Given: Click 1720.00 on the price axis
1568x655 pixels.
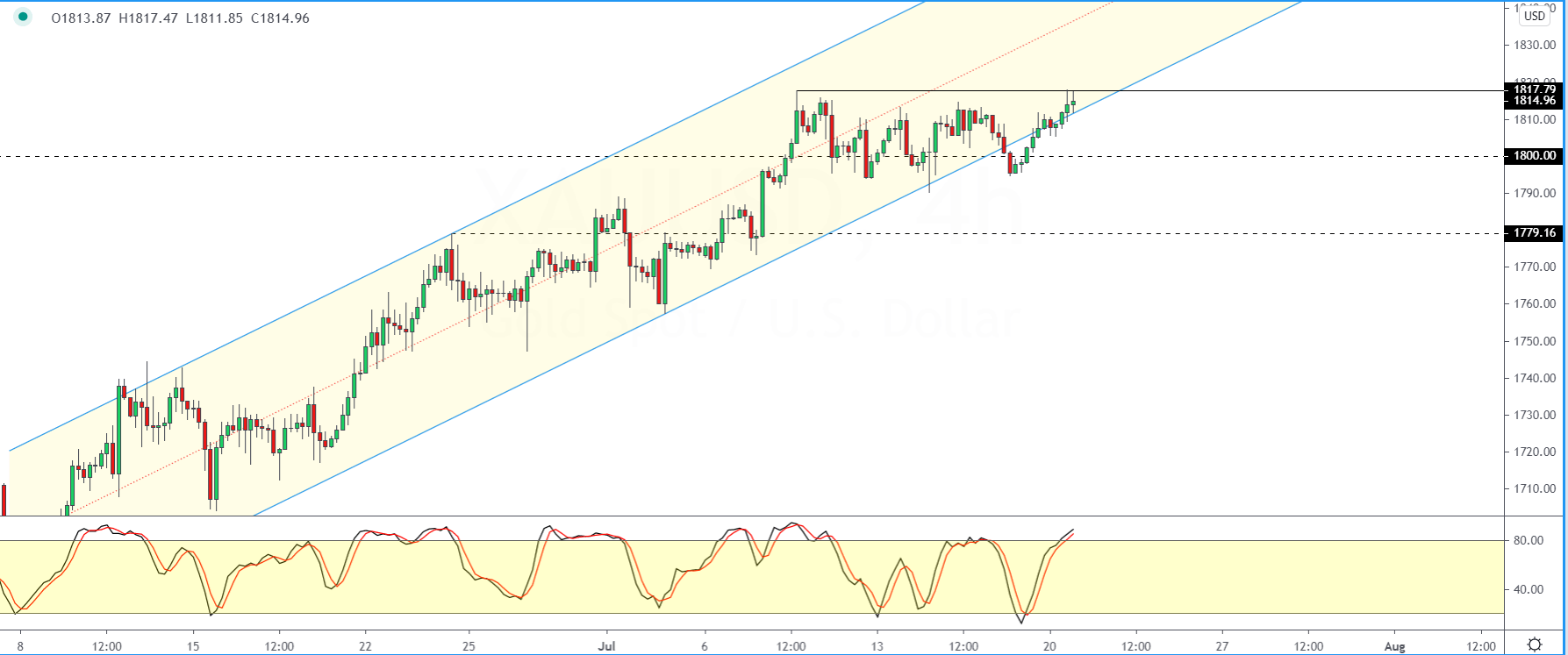Looking at the screenshot, I should pyautogui.click(x=1535, y=452).
